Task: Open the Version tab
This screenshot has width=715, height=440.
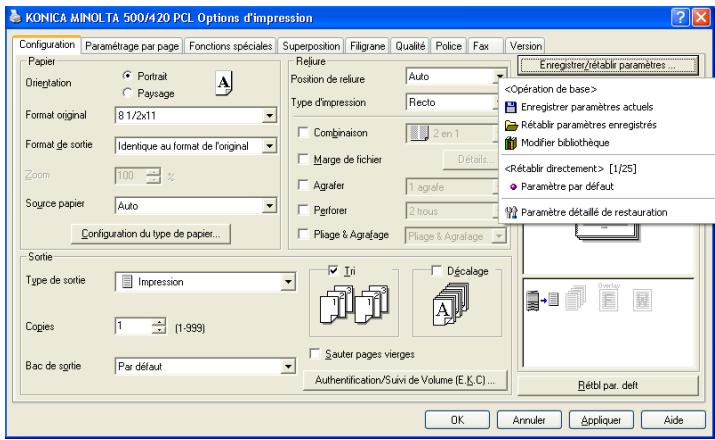Action: pos(526,47)
